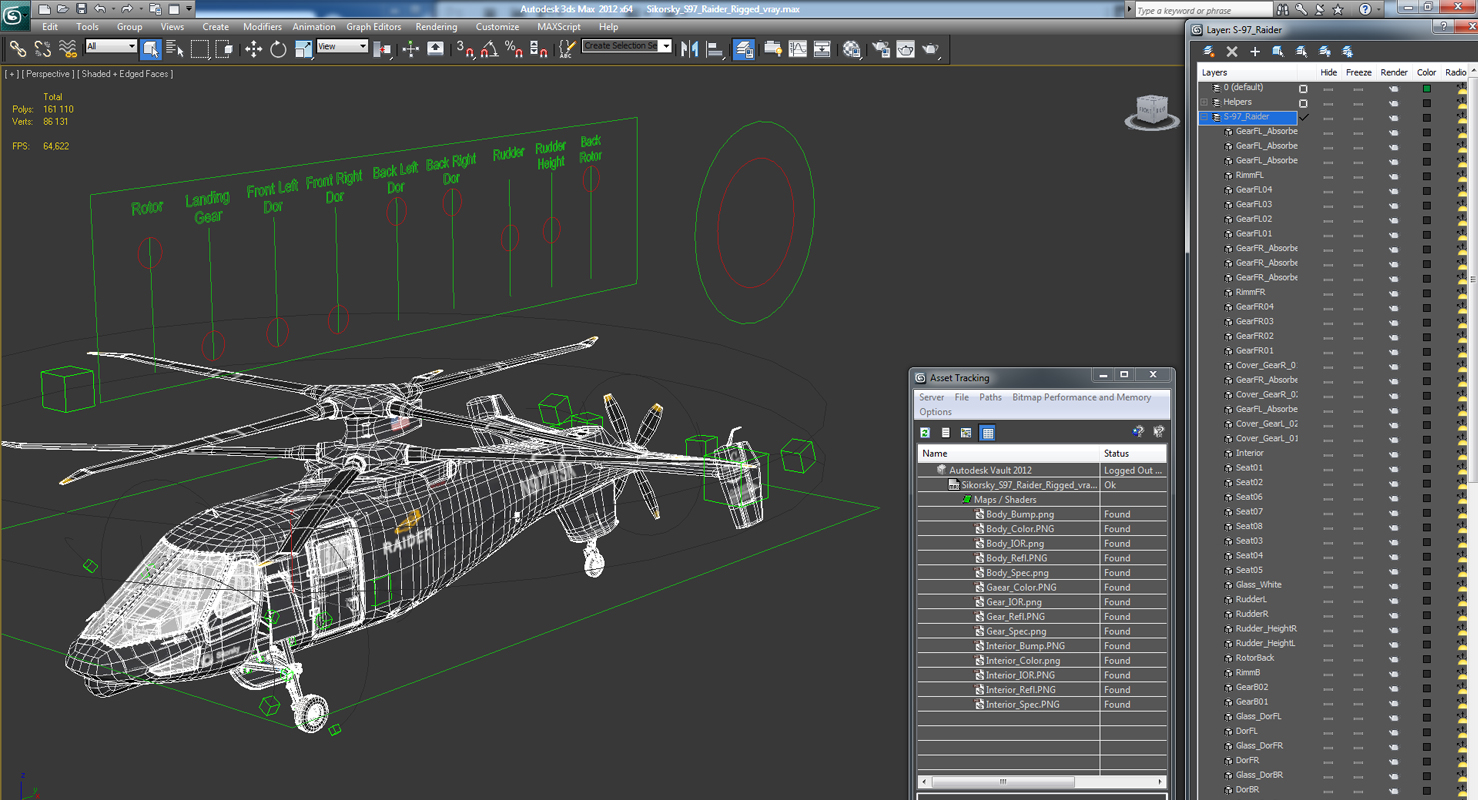Click Select Highlighted Objects and Layers icon
The width and height of the screenshot is (1480, 800).
point(1278,51)
